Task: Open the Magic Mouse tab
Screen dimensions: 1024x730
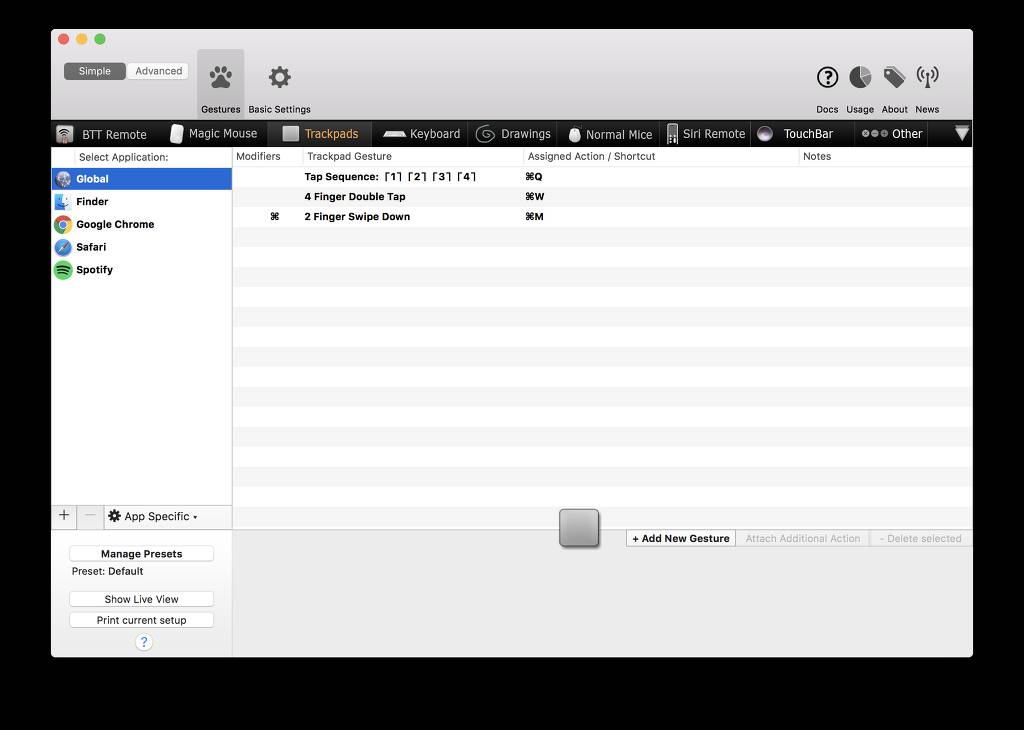Action: (x=214, y=134)
